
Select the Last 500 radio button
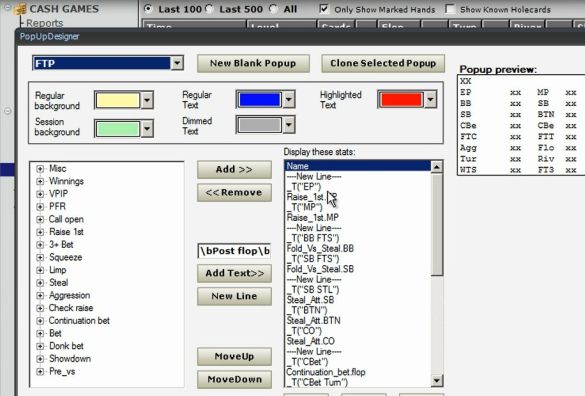[x=210, y=9]
